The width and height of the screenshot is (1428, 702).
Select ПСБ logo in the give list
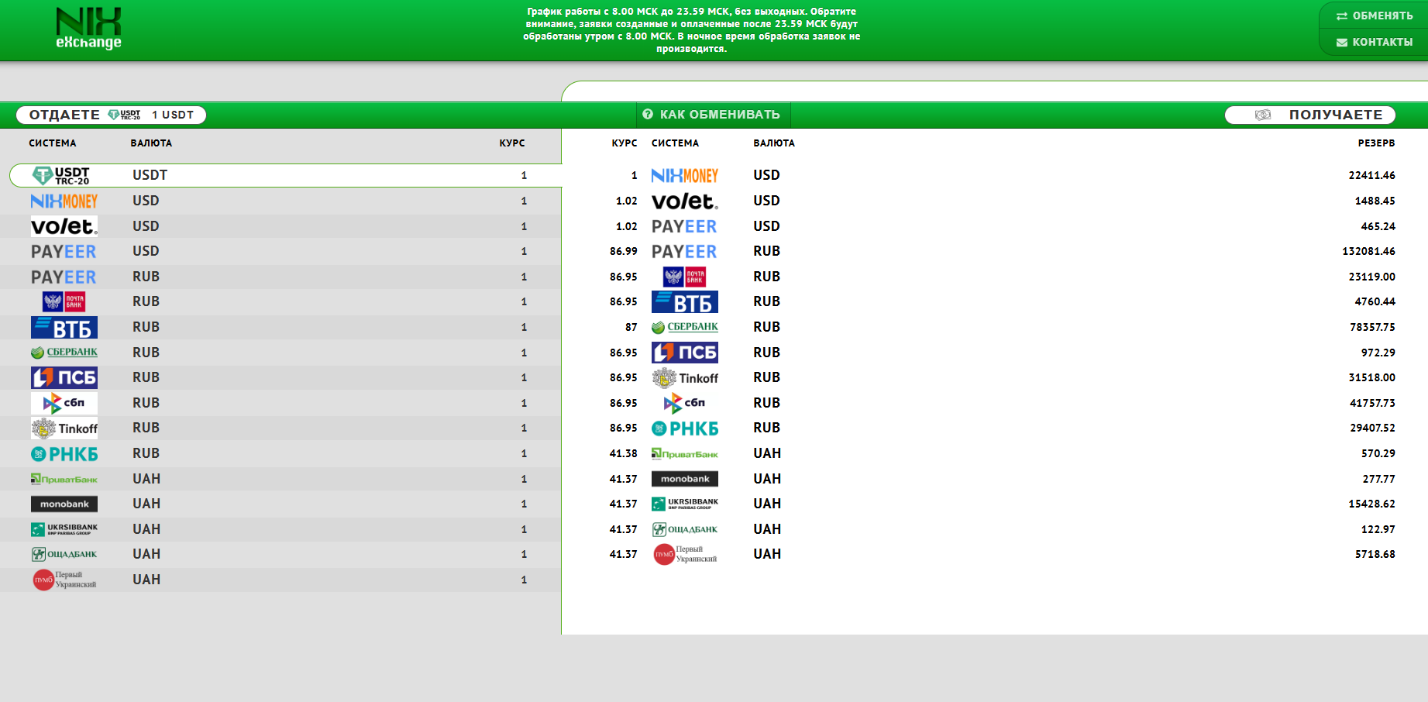click(x=64, y=378)
